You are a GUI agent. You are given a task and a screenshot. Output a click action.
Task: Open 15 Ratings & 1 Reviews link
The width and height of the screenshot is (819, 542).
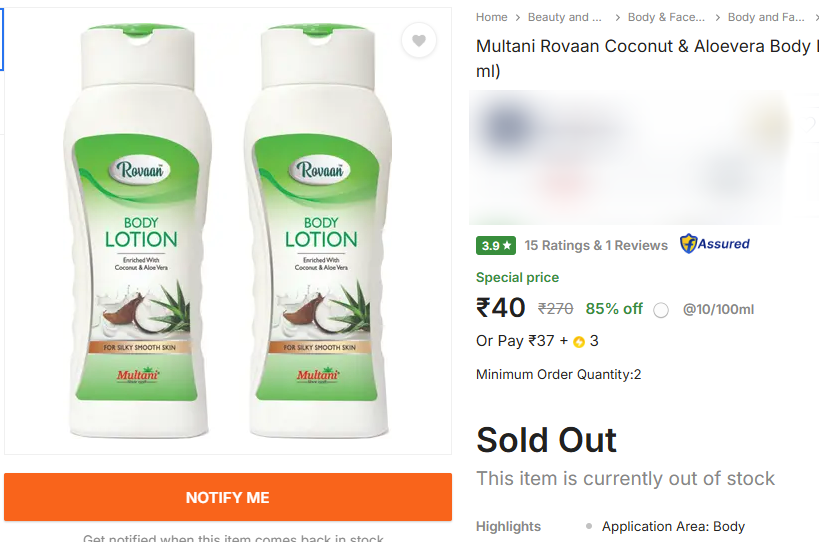pyautogui.click(x=596, y=245)
